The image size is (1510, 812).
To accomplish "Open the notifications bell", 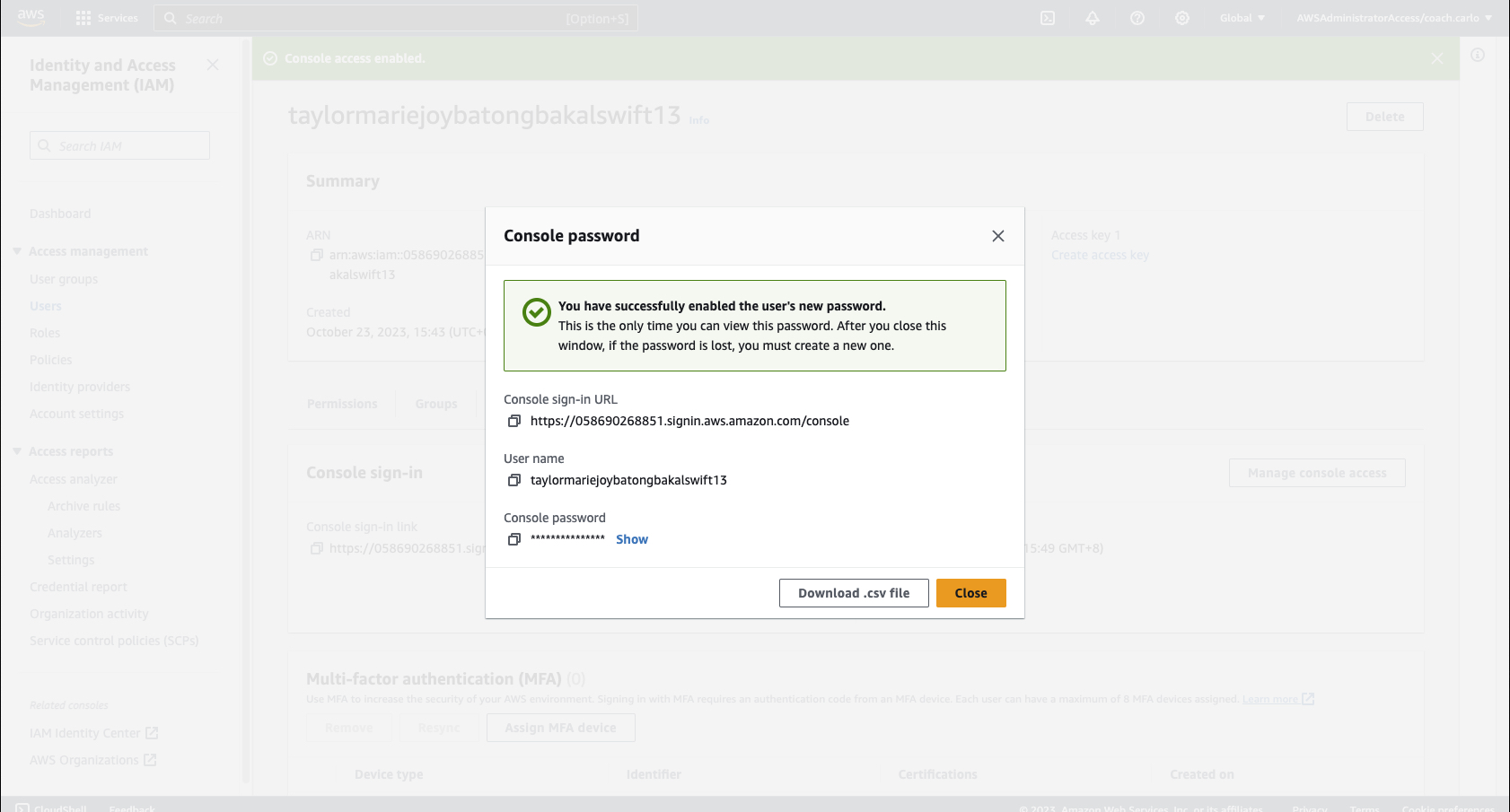I will pyautogui.click(x=1092, y=18).
